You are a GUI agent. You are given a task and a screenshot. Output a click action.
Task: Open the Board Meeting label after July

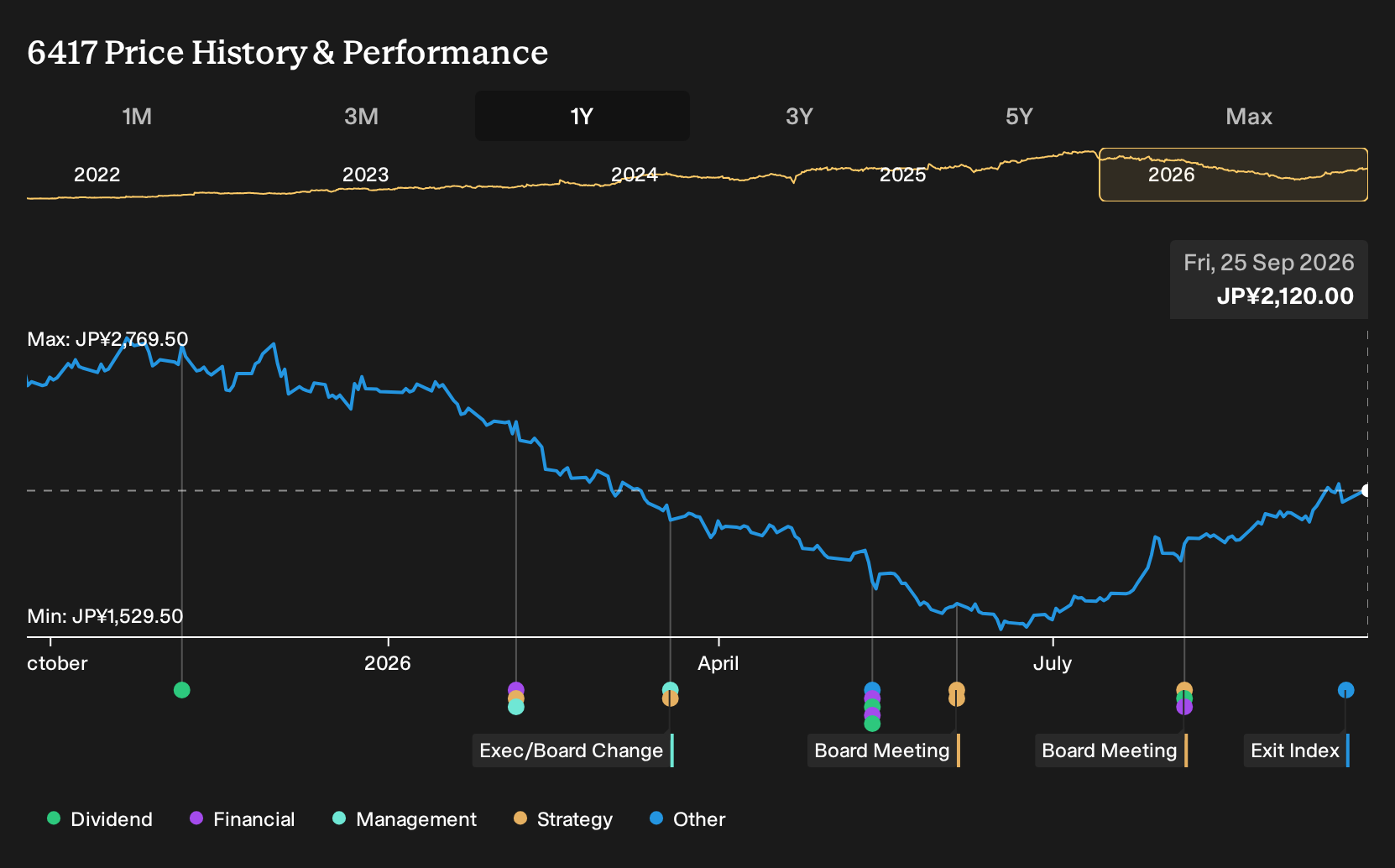[1111, 750]
